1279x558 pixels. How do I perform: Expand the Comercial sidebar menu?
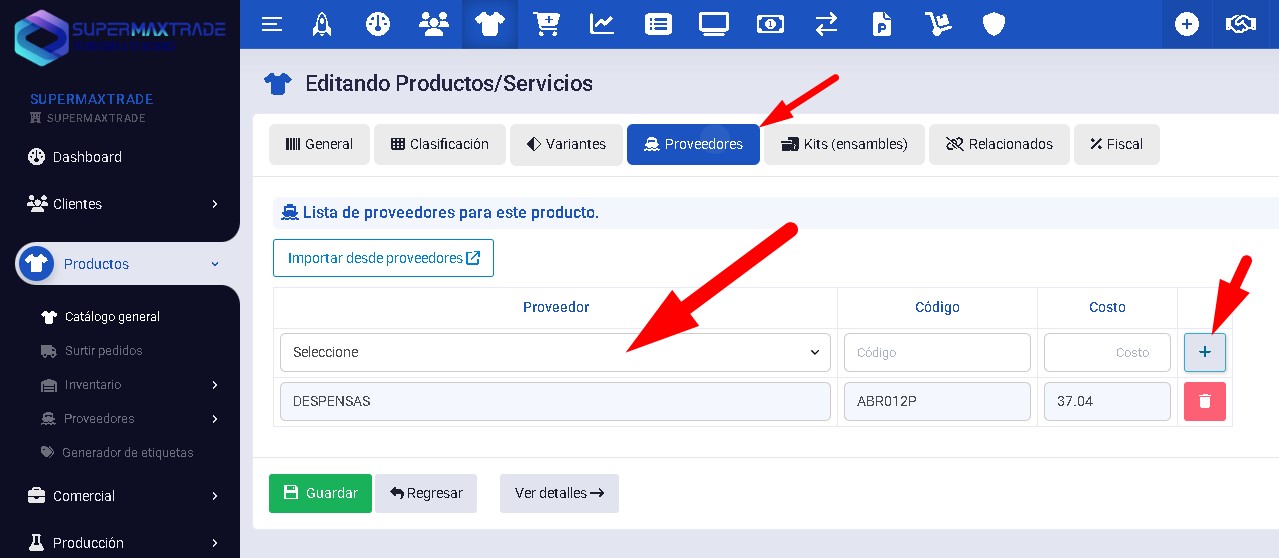(x=120, y=496)
